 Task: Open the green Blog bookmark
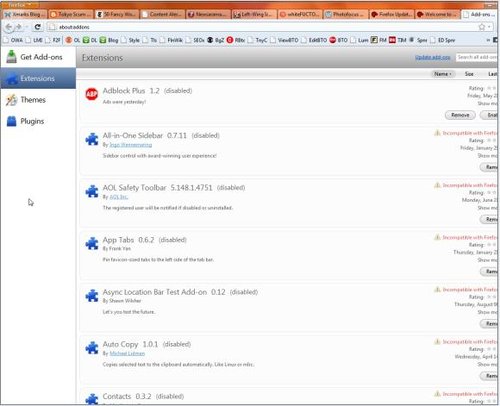[109, 40]
